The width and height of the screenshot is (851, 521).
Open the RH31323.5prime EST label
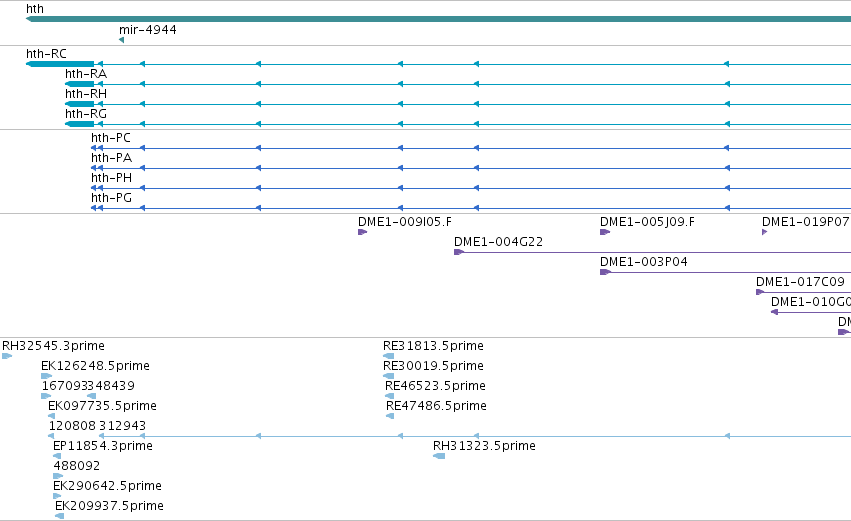pos(484,446)
